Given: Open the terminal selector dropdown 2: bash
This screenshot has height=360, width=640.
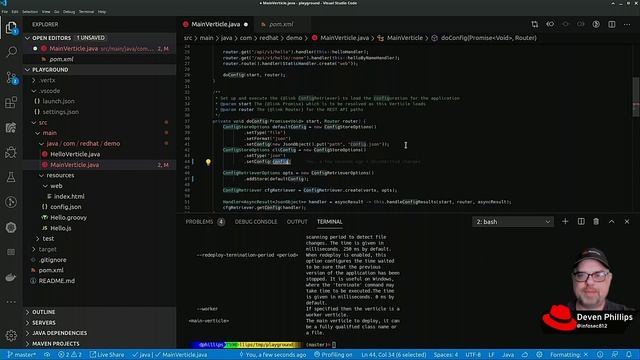Looking at the screenshot, I should (x=513, y=222).
